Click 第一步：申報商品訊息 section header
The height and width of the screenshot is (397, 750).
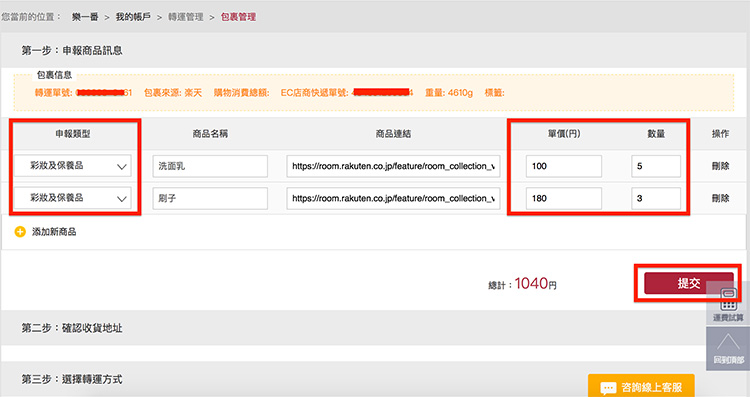pyautogui.click(x=373, y=50)
